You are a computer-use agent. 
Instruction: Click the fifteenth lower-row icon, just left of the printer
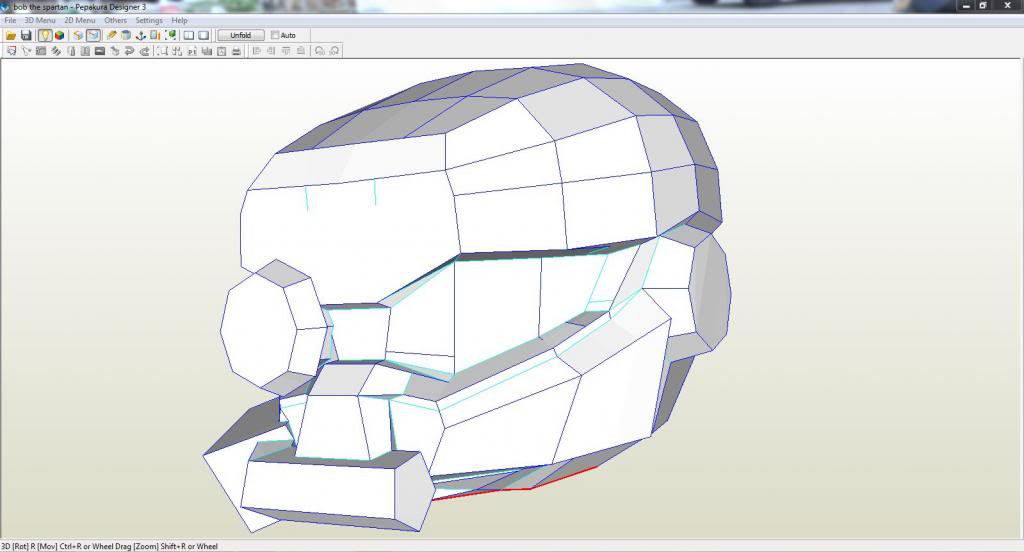221,51
